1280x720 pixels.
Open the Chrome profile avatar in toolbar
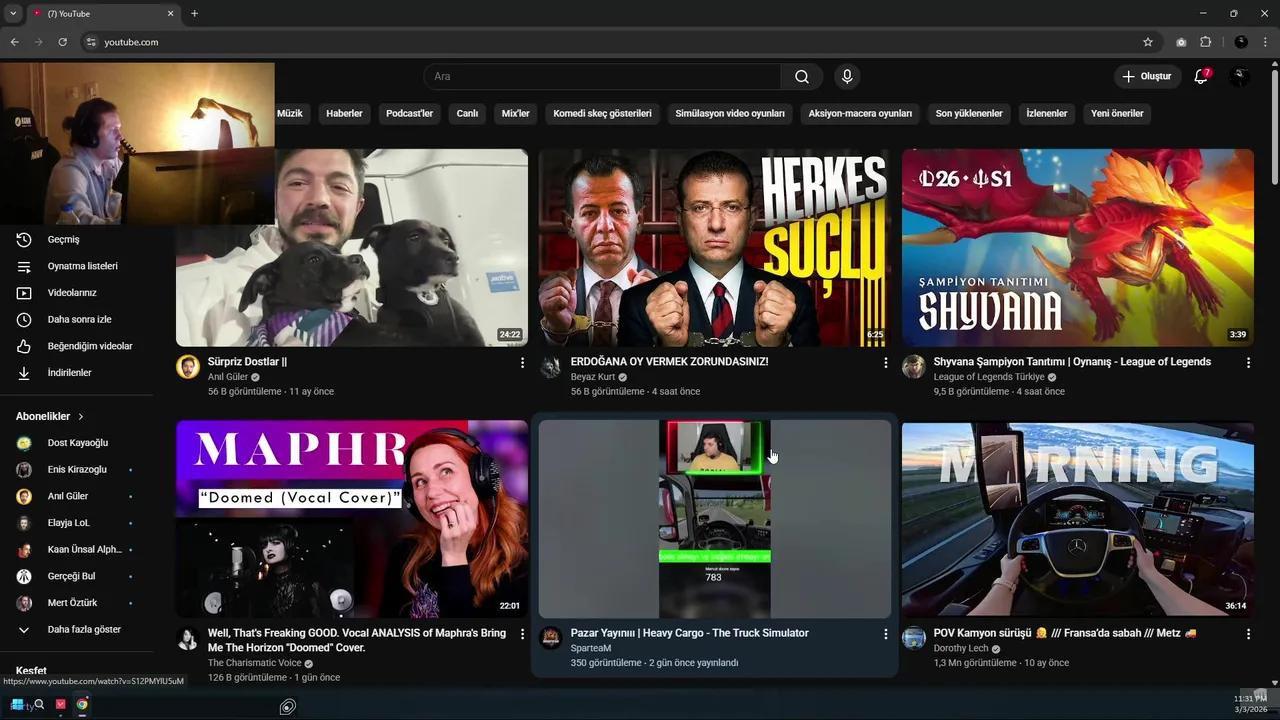tap(1241, 42)
